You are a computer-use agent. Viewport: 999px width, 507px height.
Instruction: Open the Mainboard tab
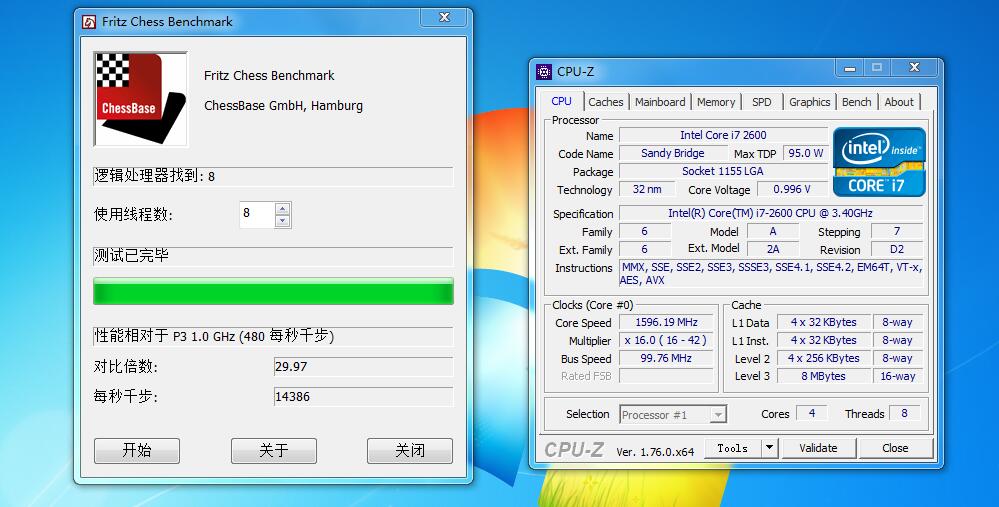[660, 102]
